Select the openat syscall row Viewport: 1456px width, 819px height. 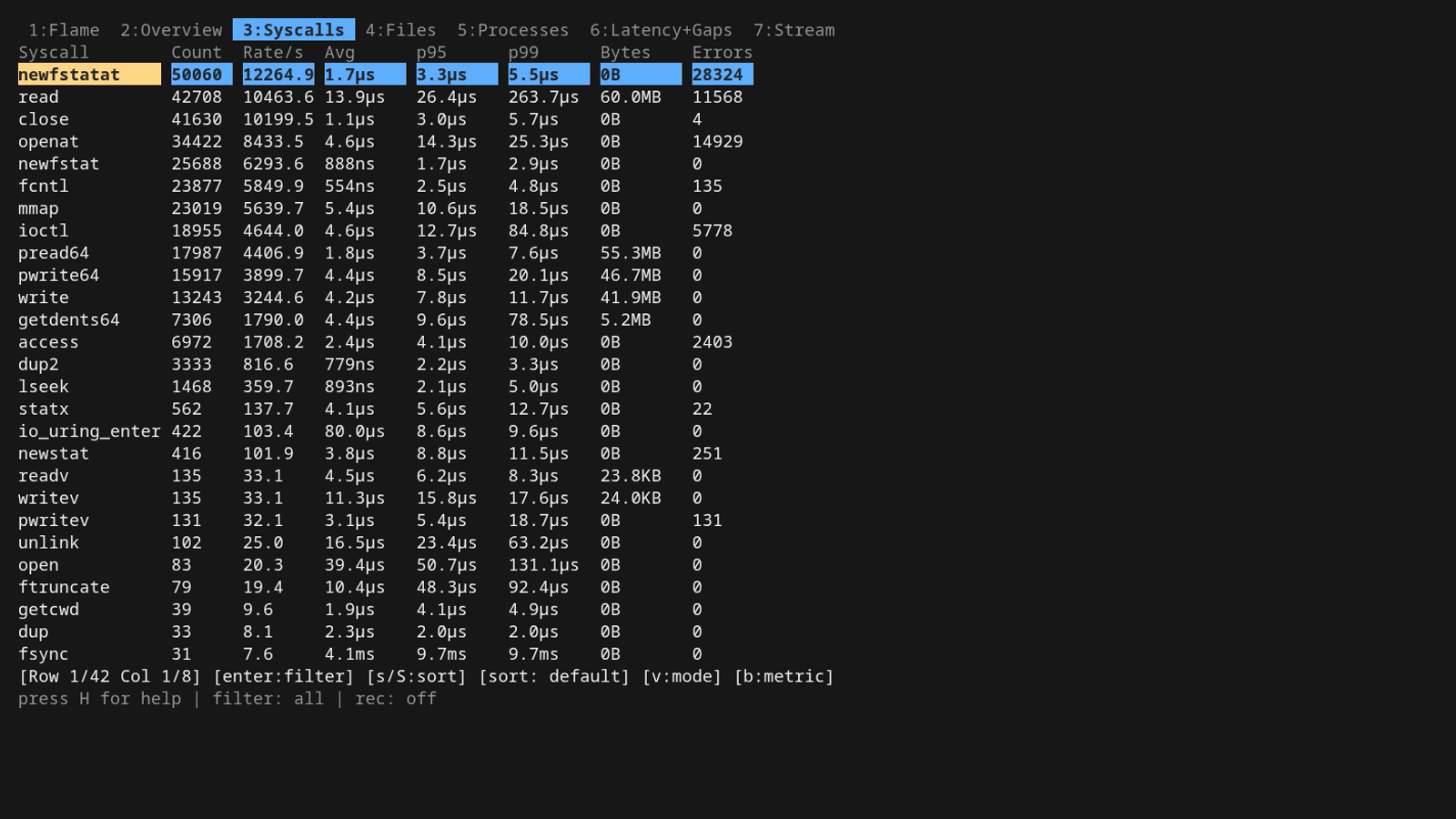(x=386, y=142)
